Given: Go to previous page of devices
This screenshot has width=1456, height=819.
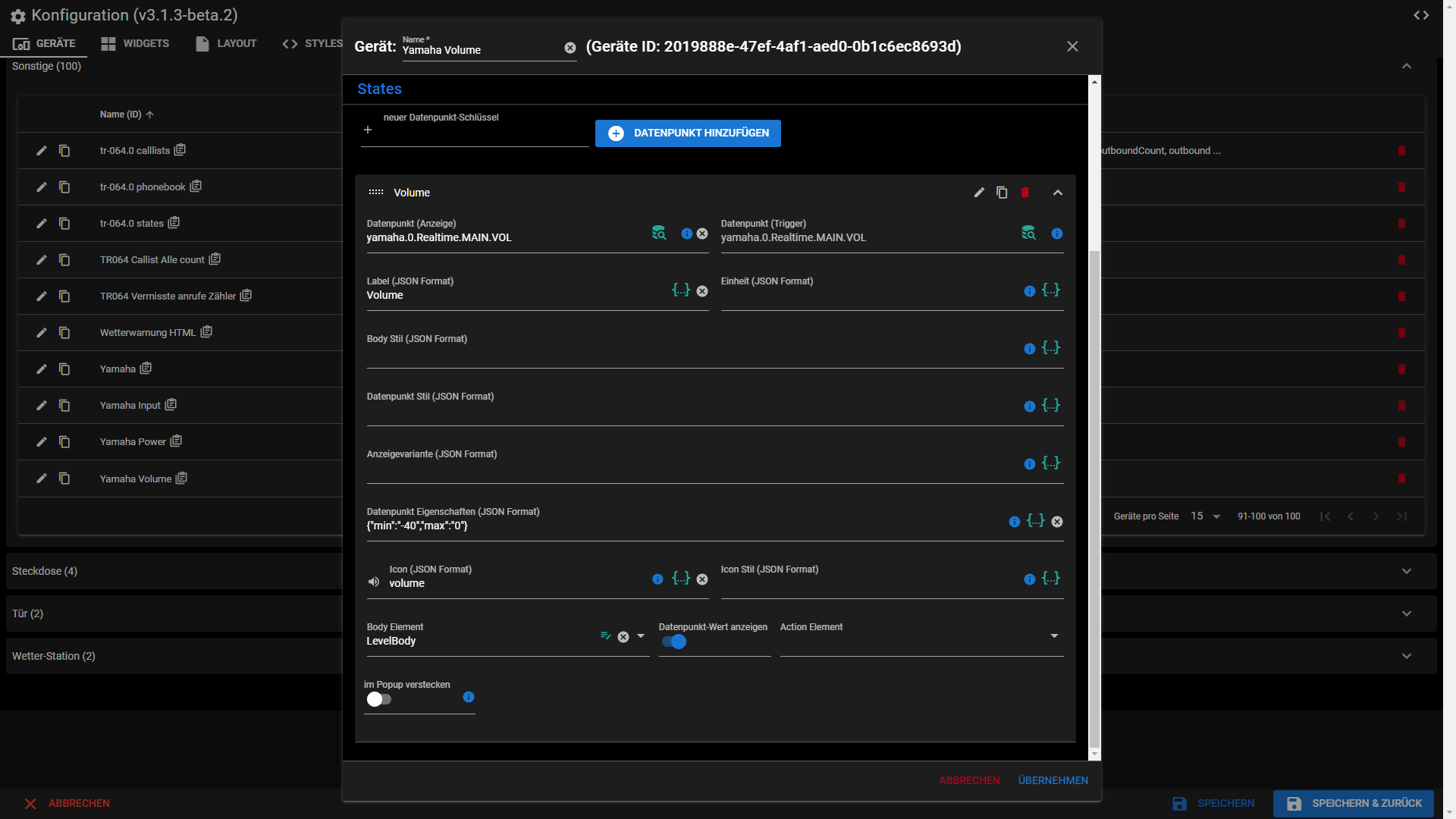Looking at the screenshot, I should 1351,516.
